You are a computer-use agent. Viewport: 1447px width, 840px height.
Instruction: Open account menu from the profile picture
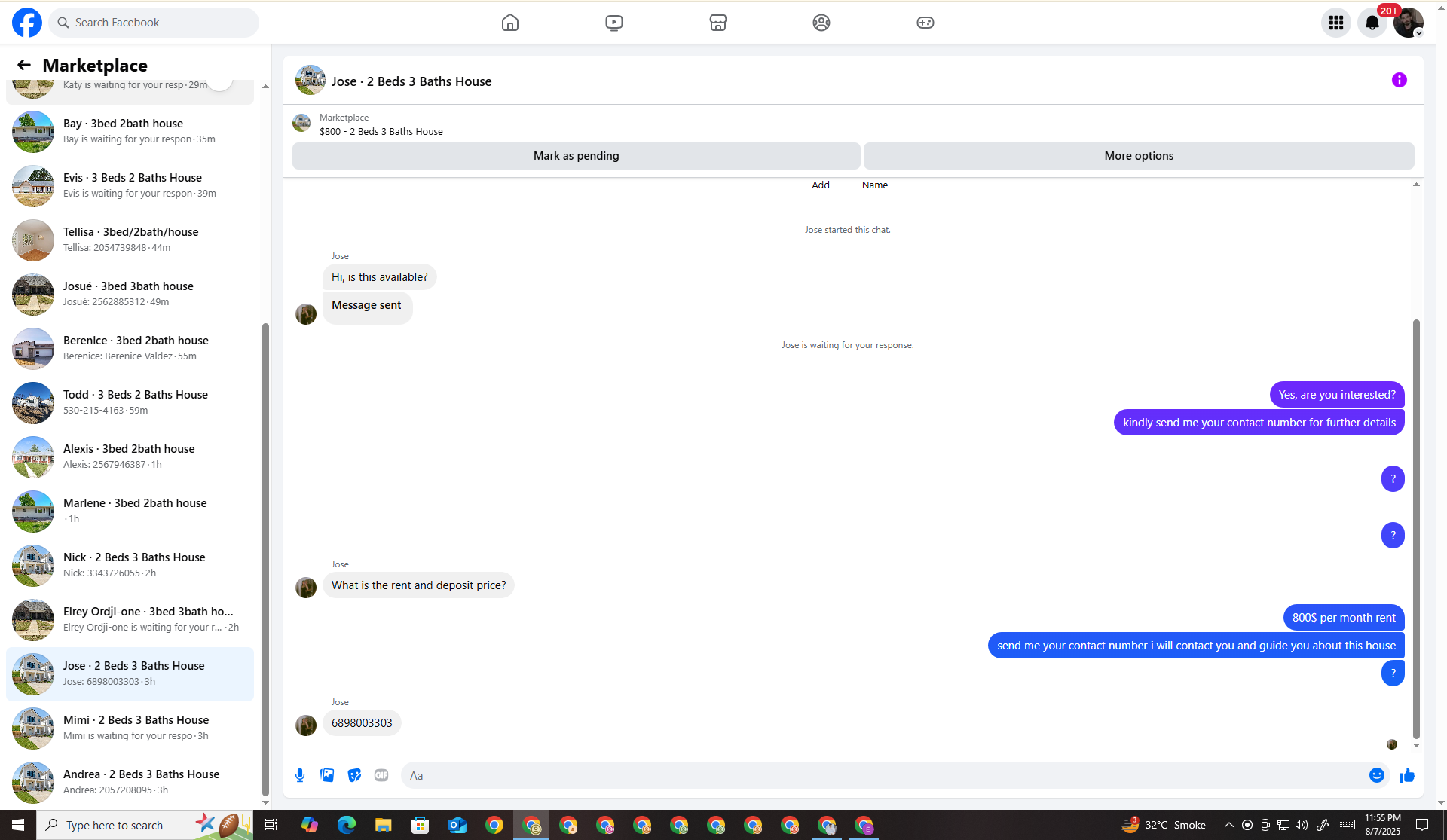[x=1408, y=23]
